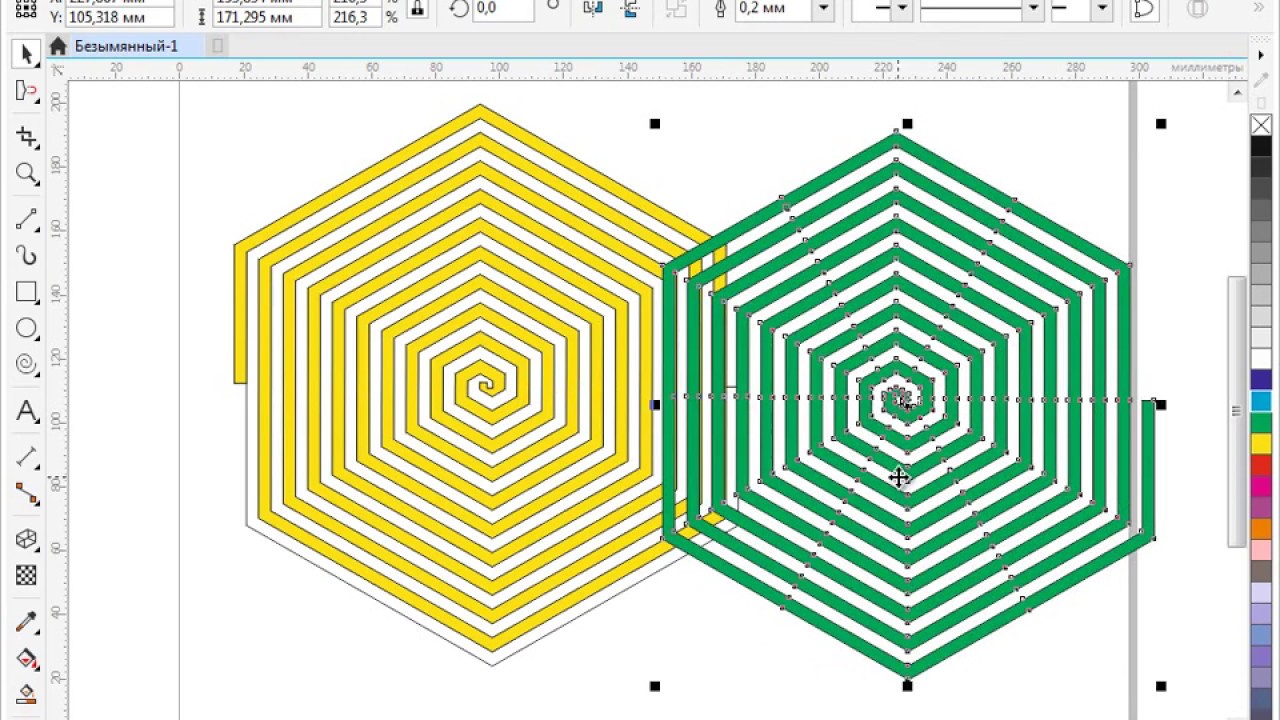Viewport: 1280px width, 720px height.
Task: Click the mirror vertically icon
Action: (x=629, y=9)
